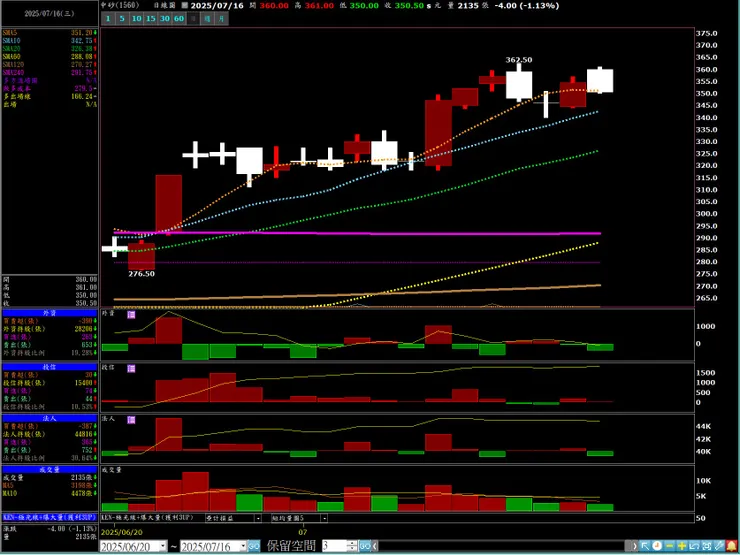
Task: Click GO button after 保留空間 field
Action: (x=365, y=546)
